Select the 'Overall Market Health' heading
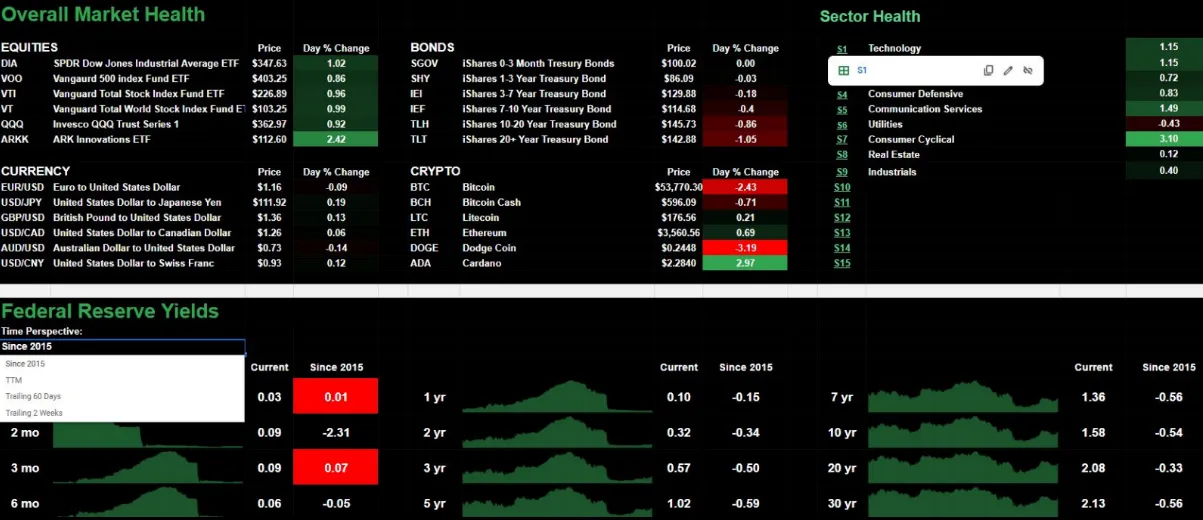Viewport: 1203px width, 520px height. coord(103,14)
